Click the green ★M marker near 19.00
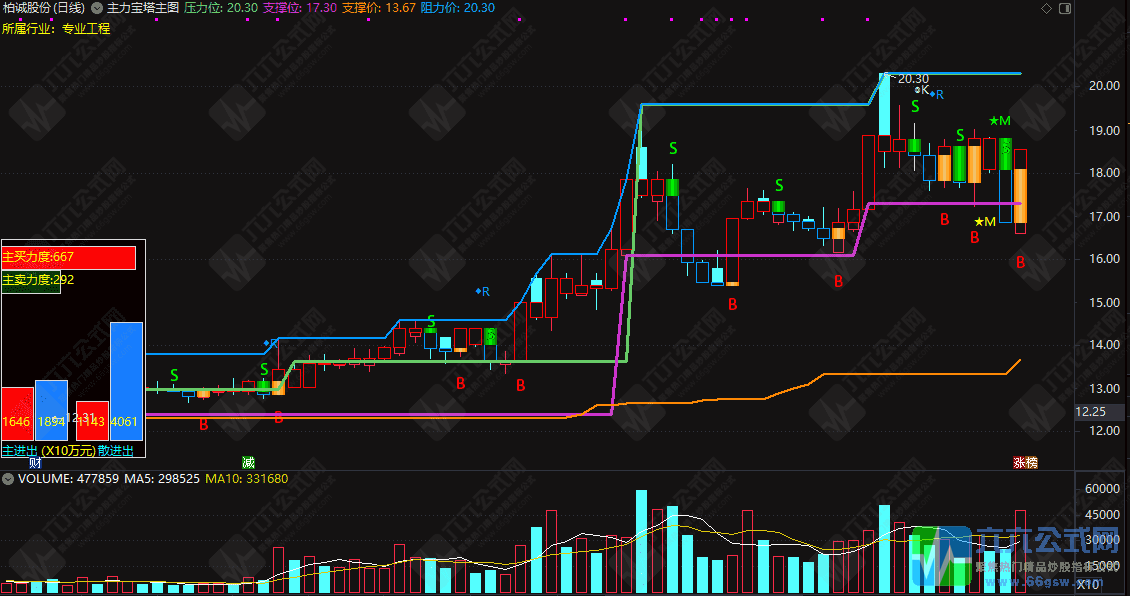This screenshot has height=596, width=1130. (x=999, y=121)
